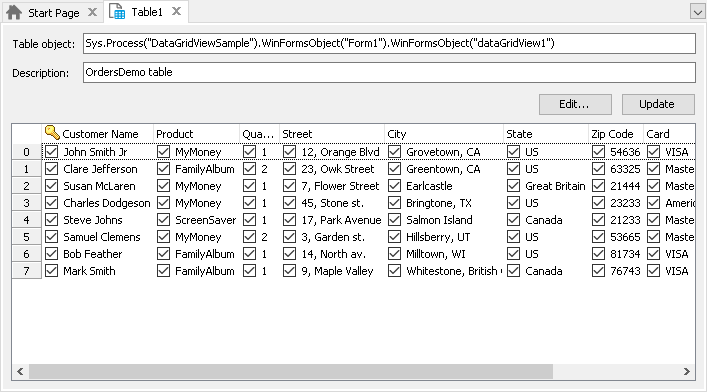The image size is (707, 392).
Task: Click the Whitestone, British city cell
Action: pyautogui.click(x=454, y=271)
